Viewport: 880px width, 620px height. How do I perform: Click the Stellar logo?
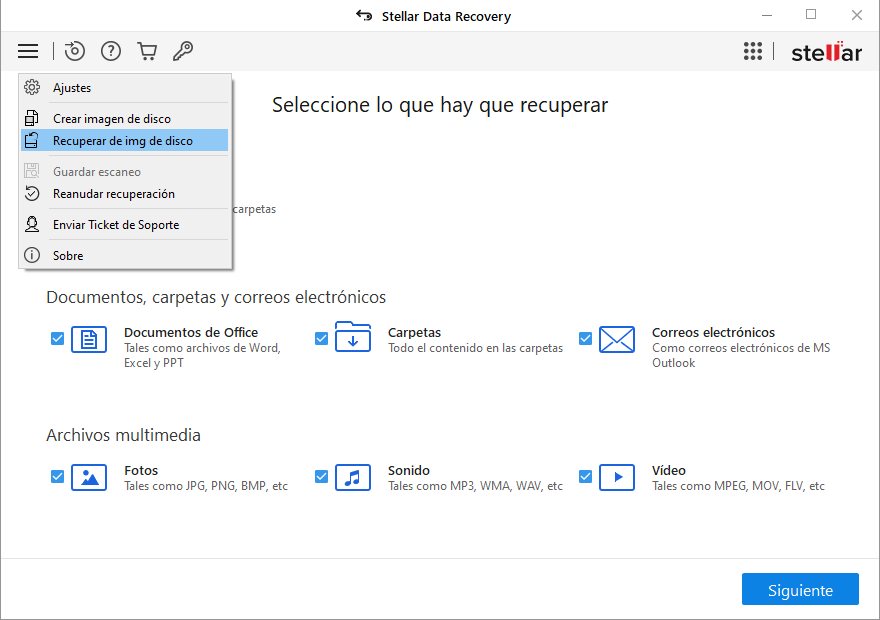826,52
